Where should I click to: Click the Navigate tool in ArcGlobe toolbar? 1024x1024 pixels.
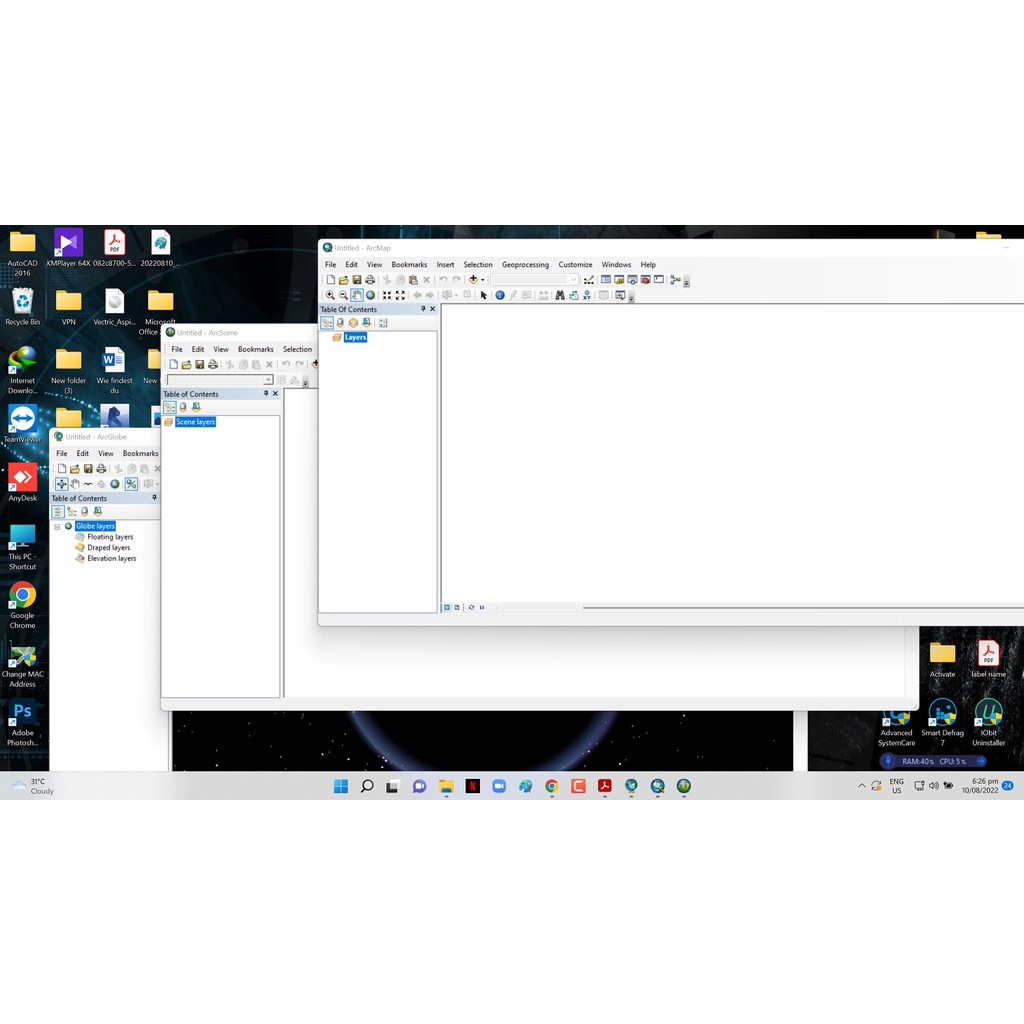(x=62, y=484)
